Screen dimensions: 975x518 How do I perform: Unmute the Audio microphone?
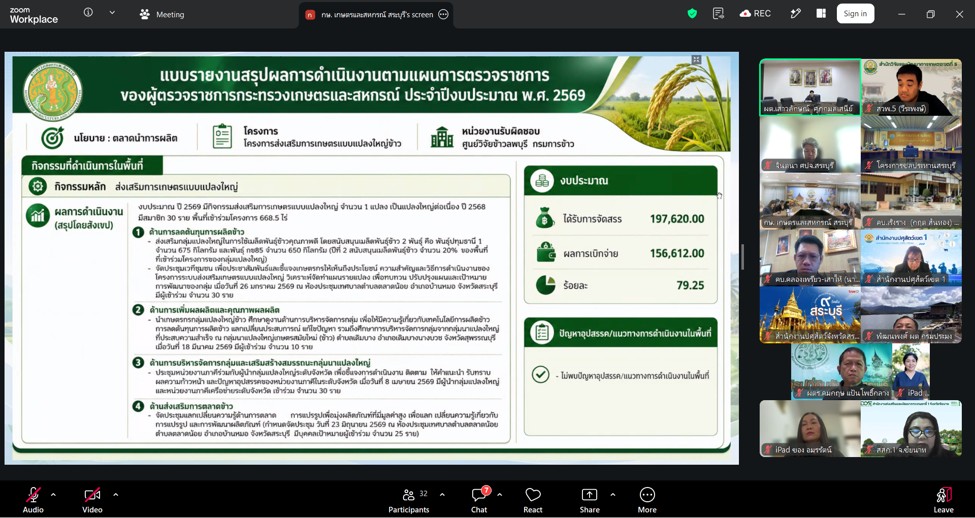click(34, 500)
